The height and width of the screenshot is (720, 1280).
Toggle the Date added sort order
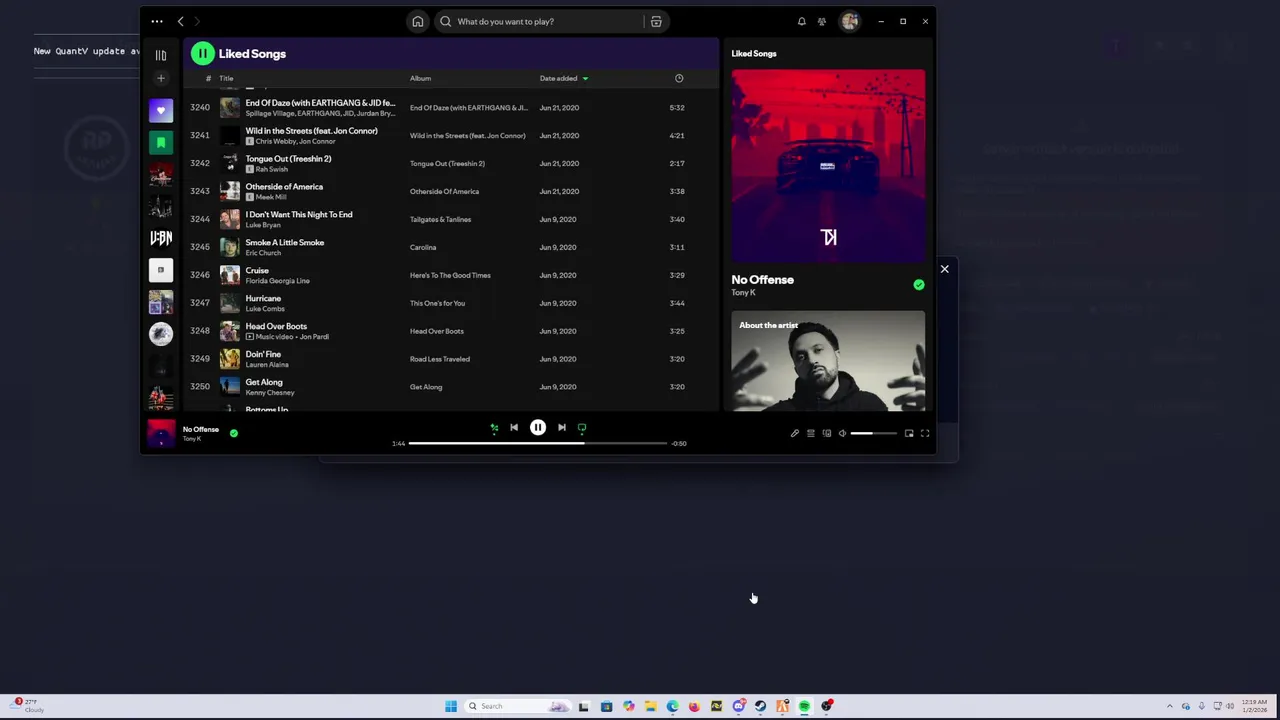(x=564, y=78)
